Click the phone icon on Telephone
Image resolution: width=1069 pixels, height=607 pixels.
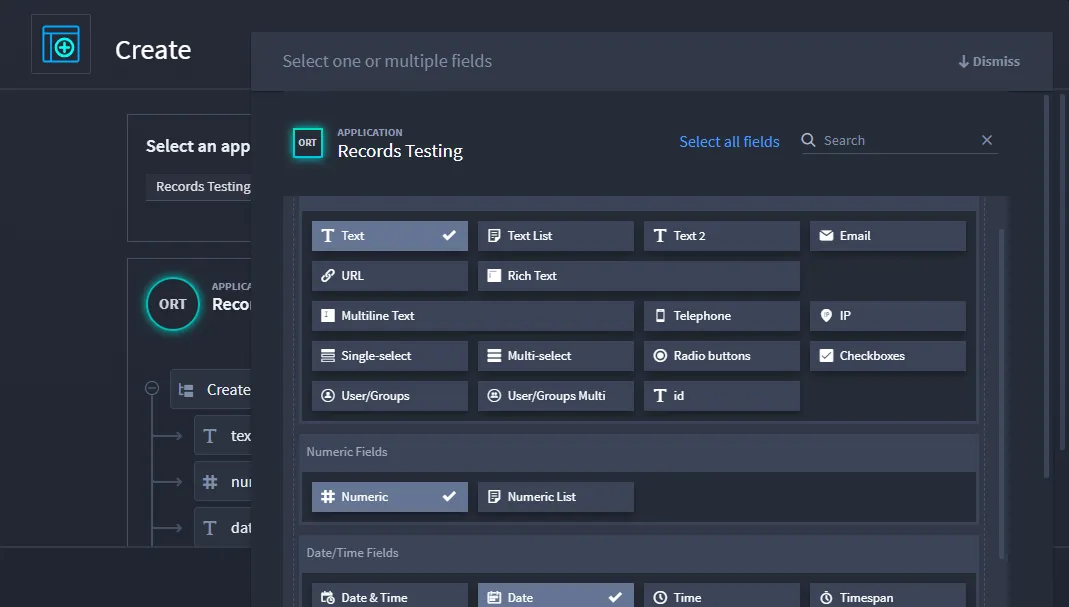[660, 316]
